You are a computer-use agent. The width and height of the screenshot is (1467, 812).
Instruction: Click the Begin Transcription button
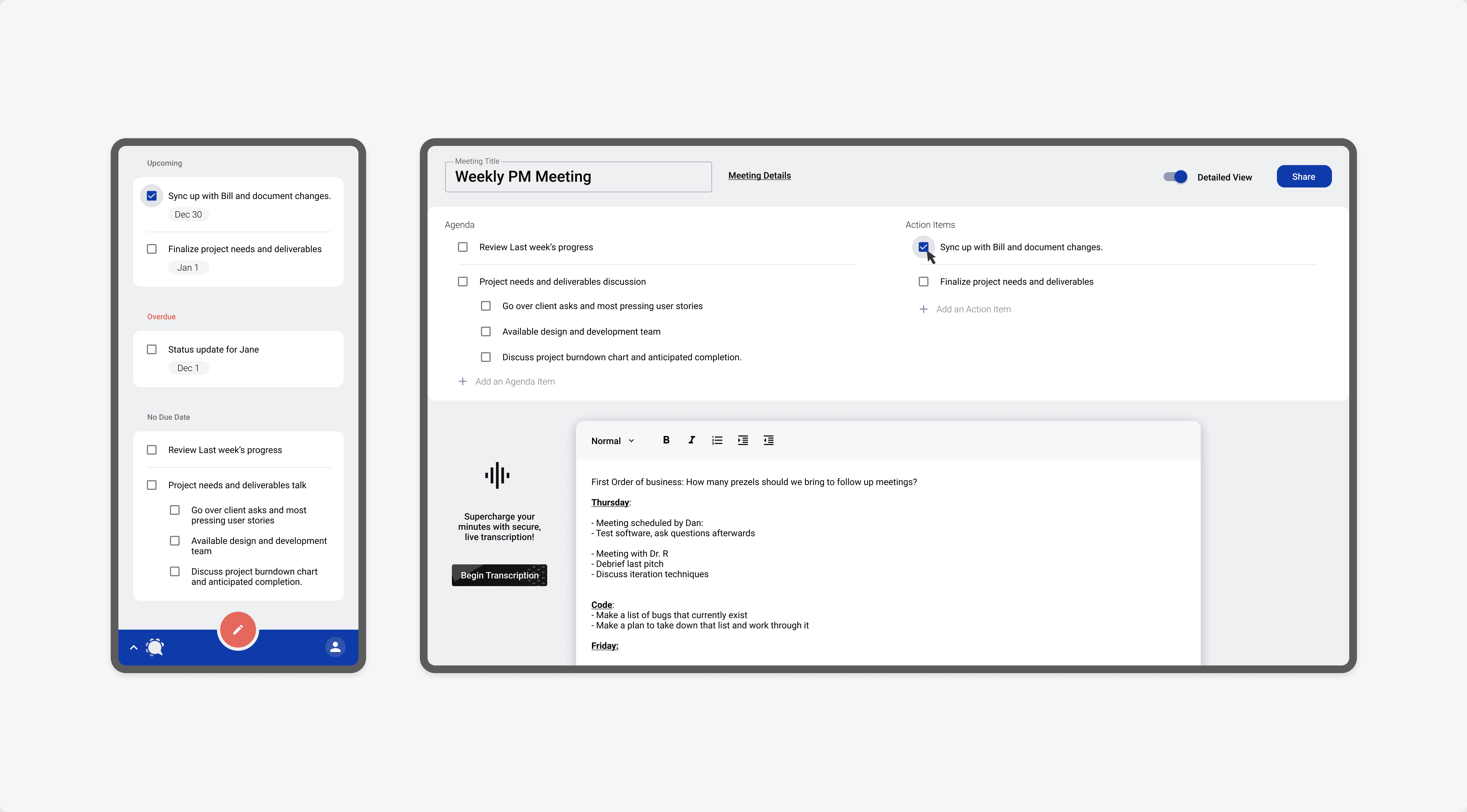tap(499, 575)
